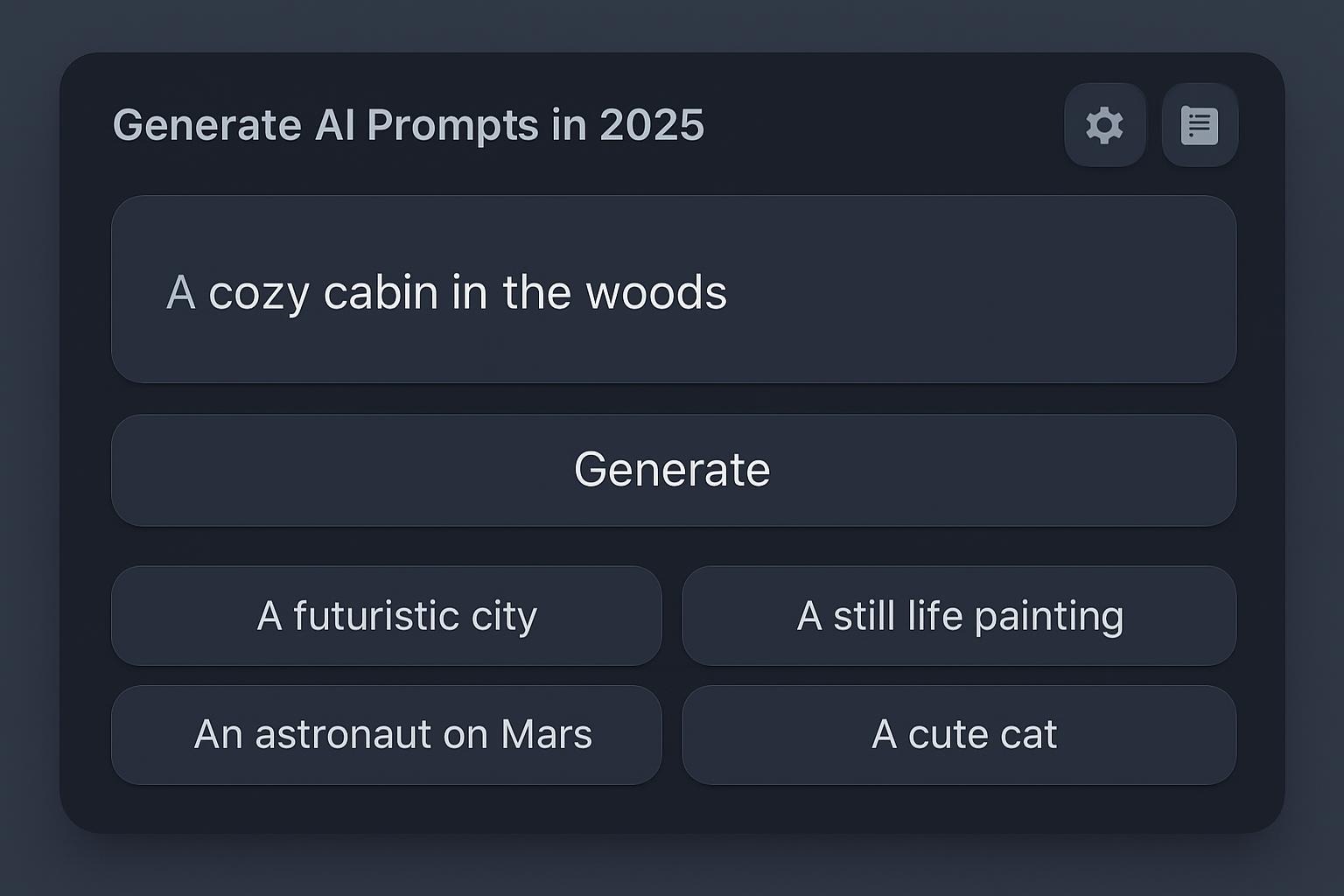The width and height of the screenshot is (1344, 896).
Task: Start generation with Generate
Action: [x=672, y=469]
